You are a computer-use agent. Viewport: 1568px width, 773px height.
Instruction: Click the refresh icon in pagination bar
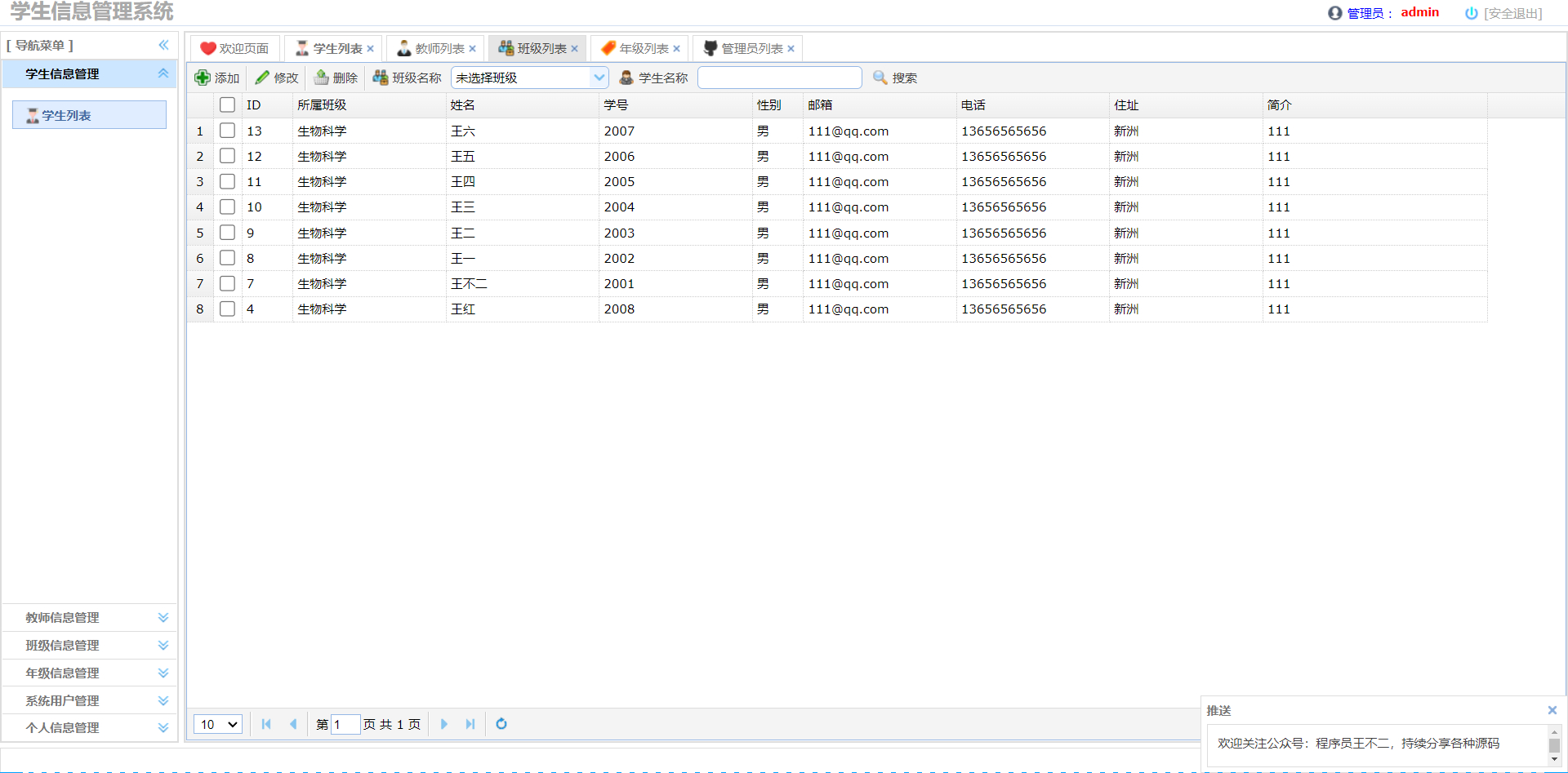(x=501, y=724)
